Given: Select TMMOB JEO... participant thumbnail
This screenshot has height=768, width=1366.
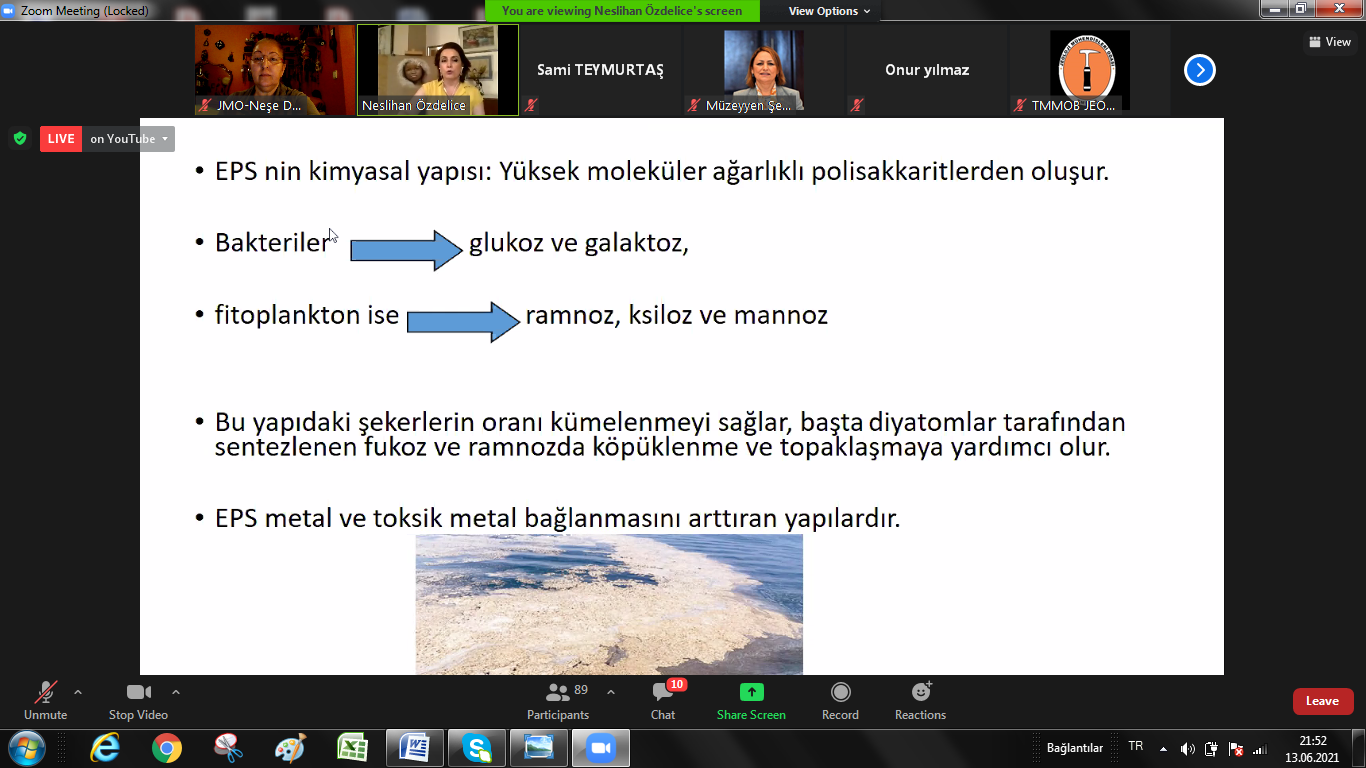Looking at the screenshot, I should pyautogui.click(x=1089, y=70).
